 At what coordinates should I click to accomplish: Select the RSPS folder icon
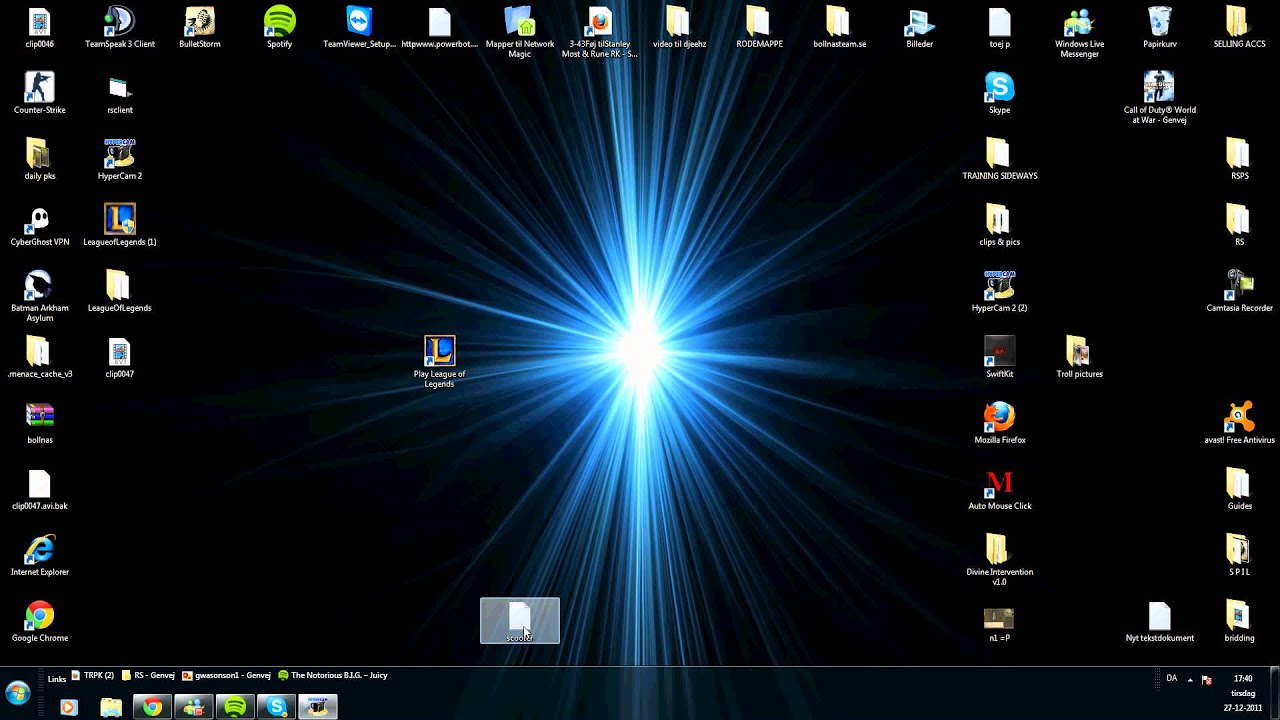(1240, 160)
